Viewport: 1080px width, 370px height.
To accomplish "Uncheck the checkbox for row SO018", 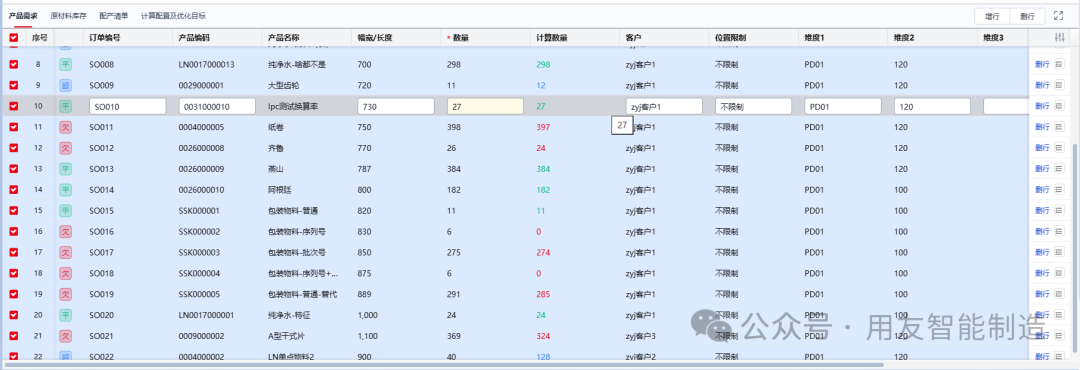I will (x=14, y=274).
